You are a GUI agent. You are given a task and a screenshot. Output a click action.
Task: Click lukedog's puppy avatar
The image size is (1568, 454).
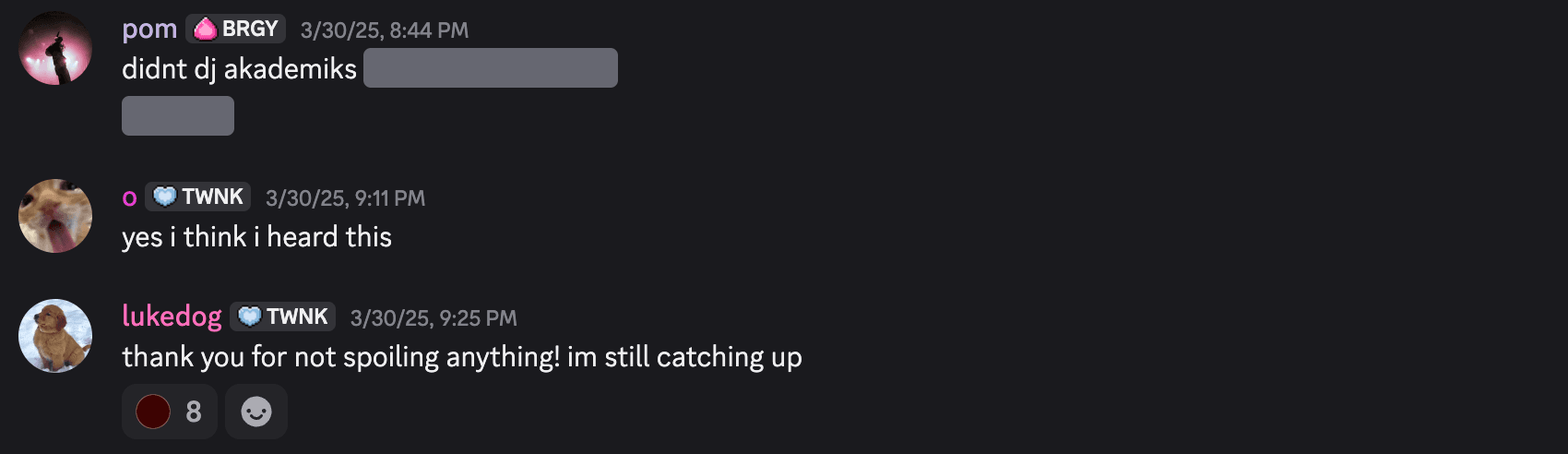(55, 336)
